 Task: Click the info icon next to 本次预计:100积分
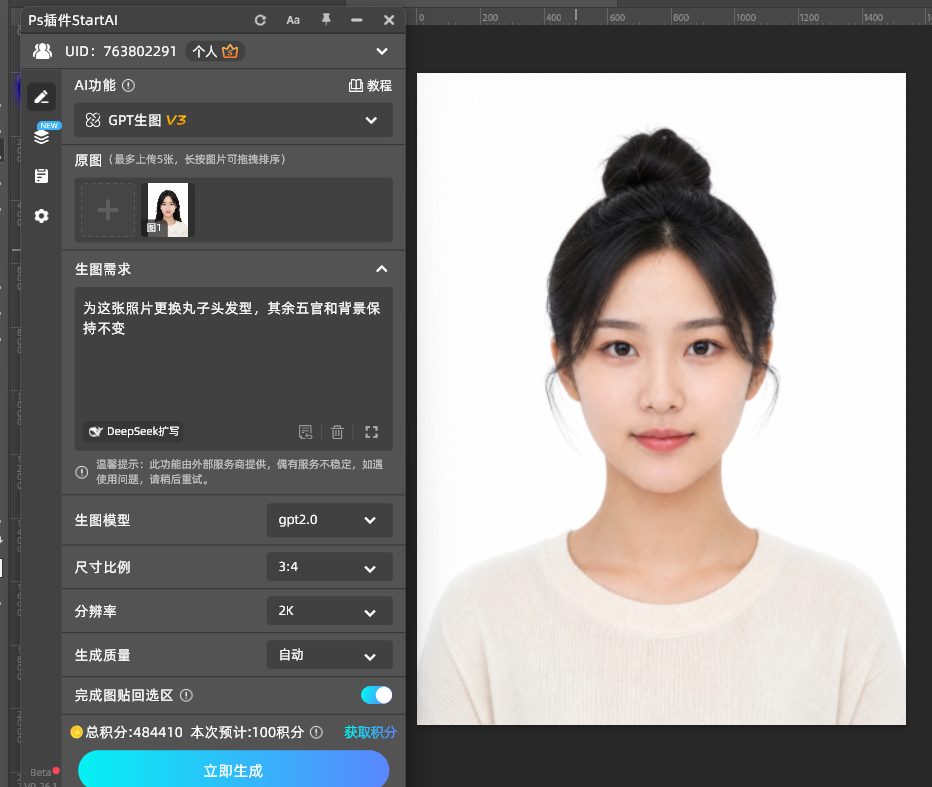pyautogui.click(x=317, y=732)
